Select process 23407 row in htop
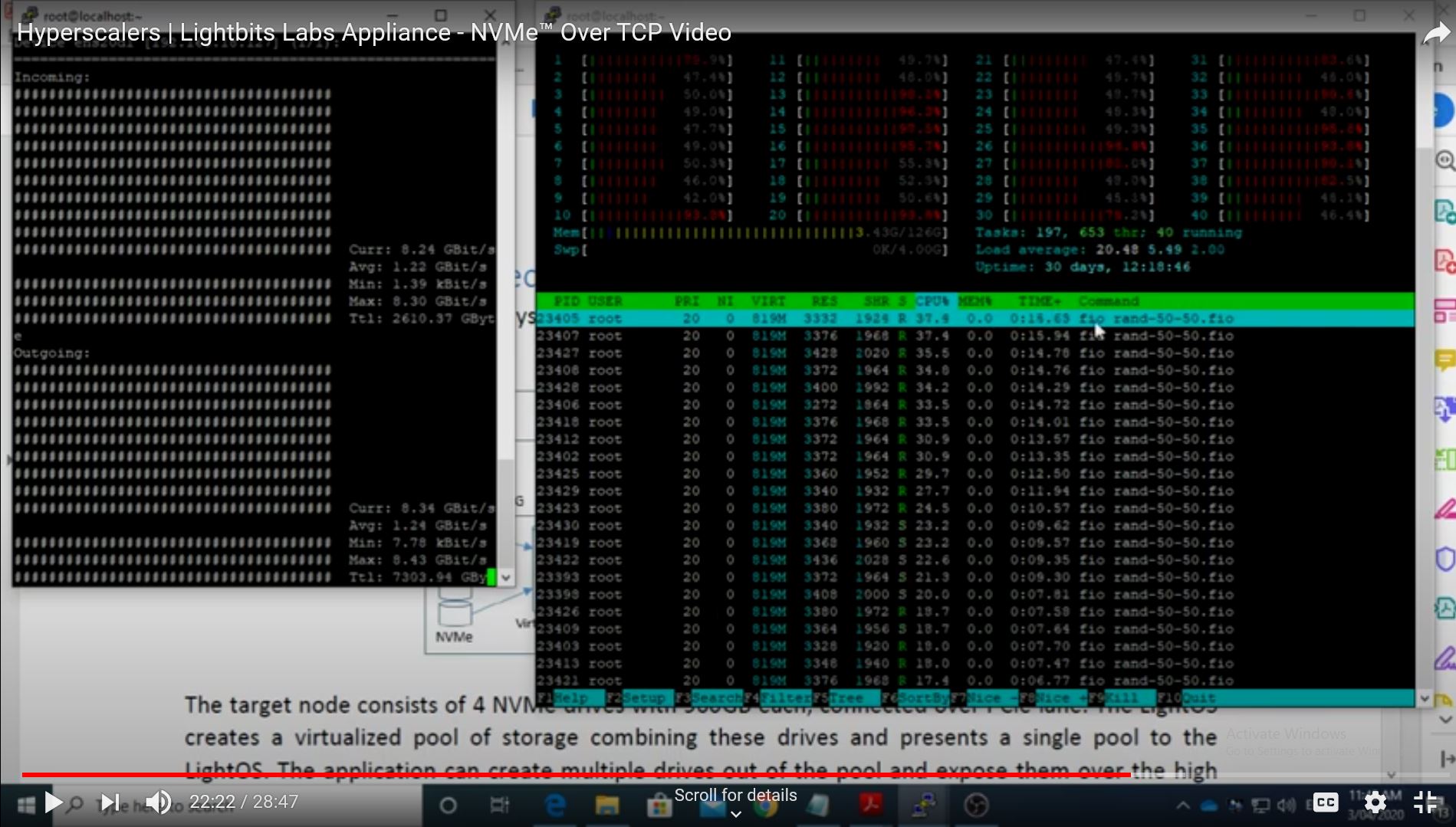This screenshot has height=827, width=1456. coord(975,336)
